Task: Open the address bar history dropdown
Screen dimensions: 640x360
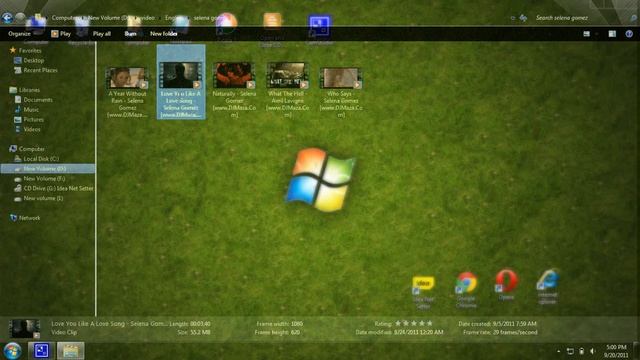Action: 513,18
